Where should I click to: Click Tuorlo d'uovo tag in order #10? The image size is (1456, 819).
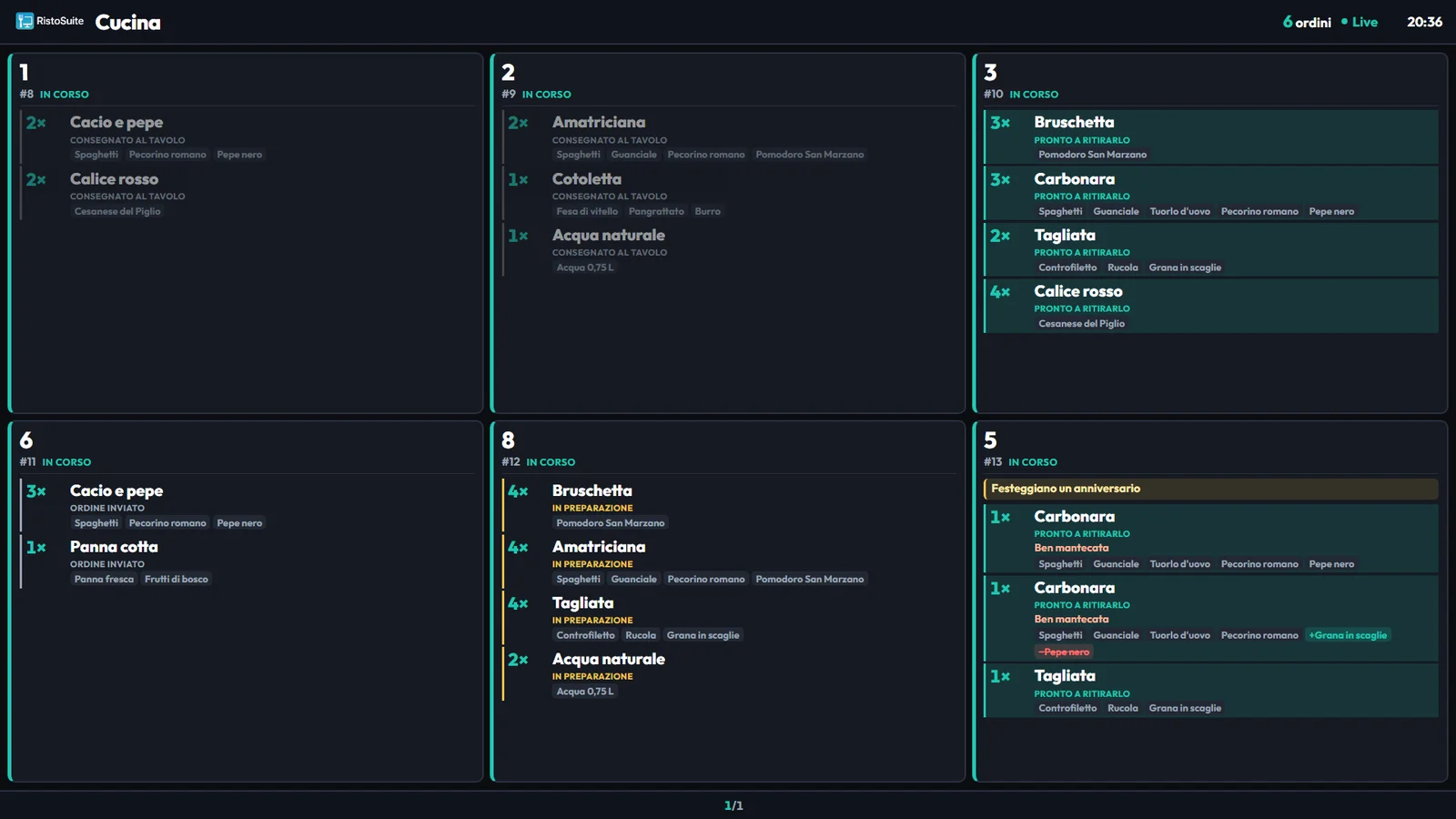tap(1179, 211)
